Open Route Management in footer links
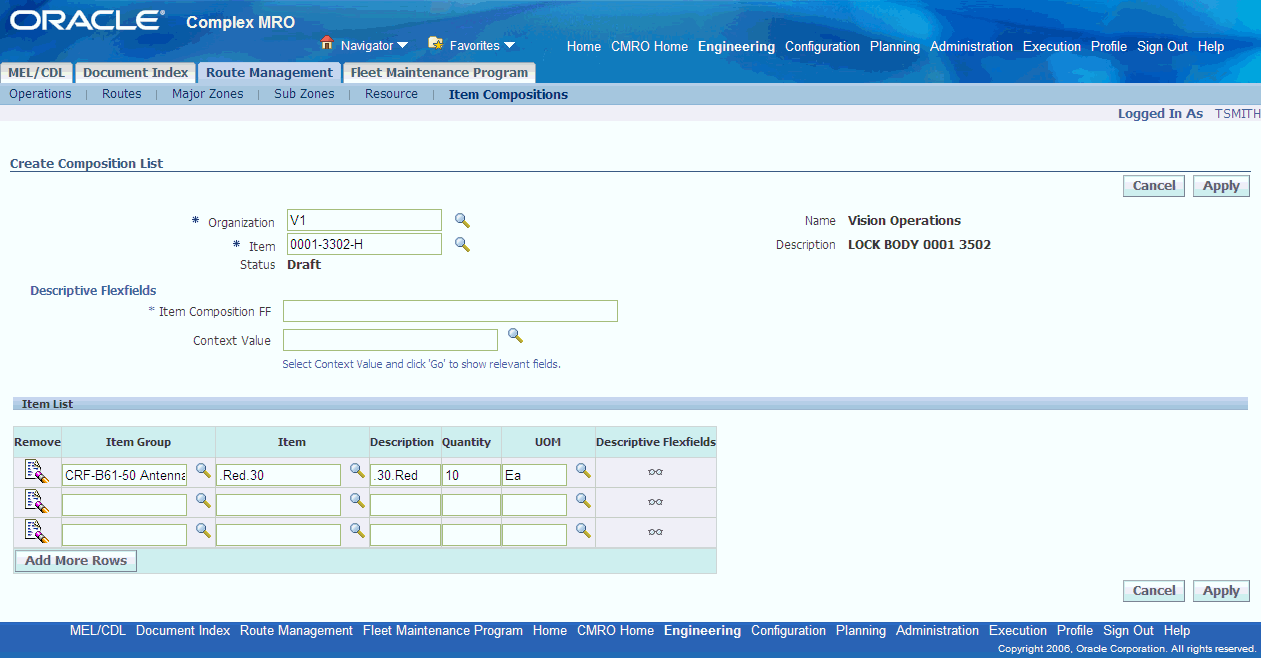The width and height of the screenshot is (1261, 658). 296,631
